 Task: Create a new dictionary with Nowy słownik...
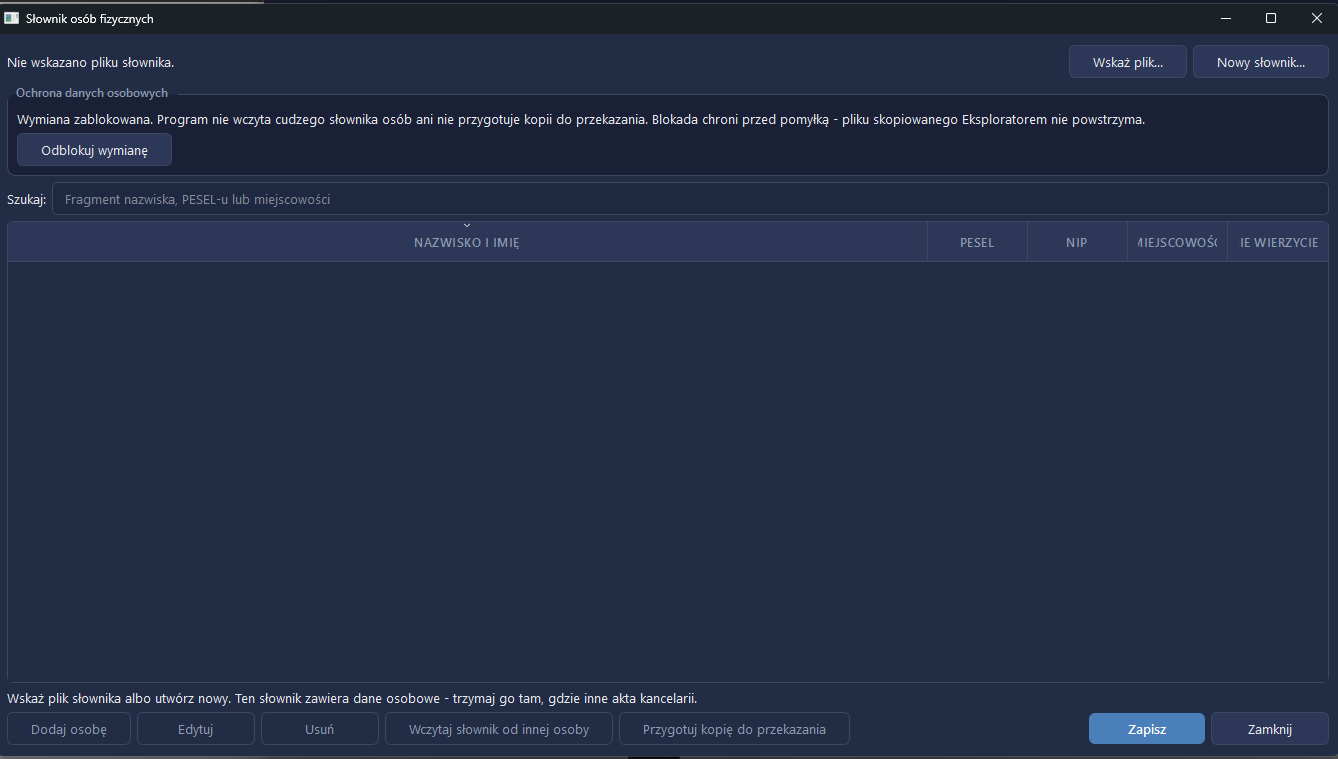(1261, 62)
